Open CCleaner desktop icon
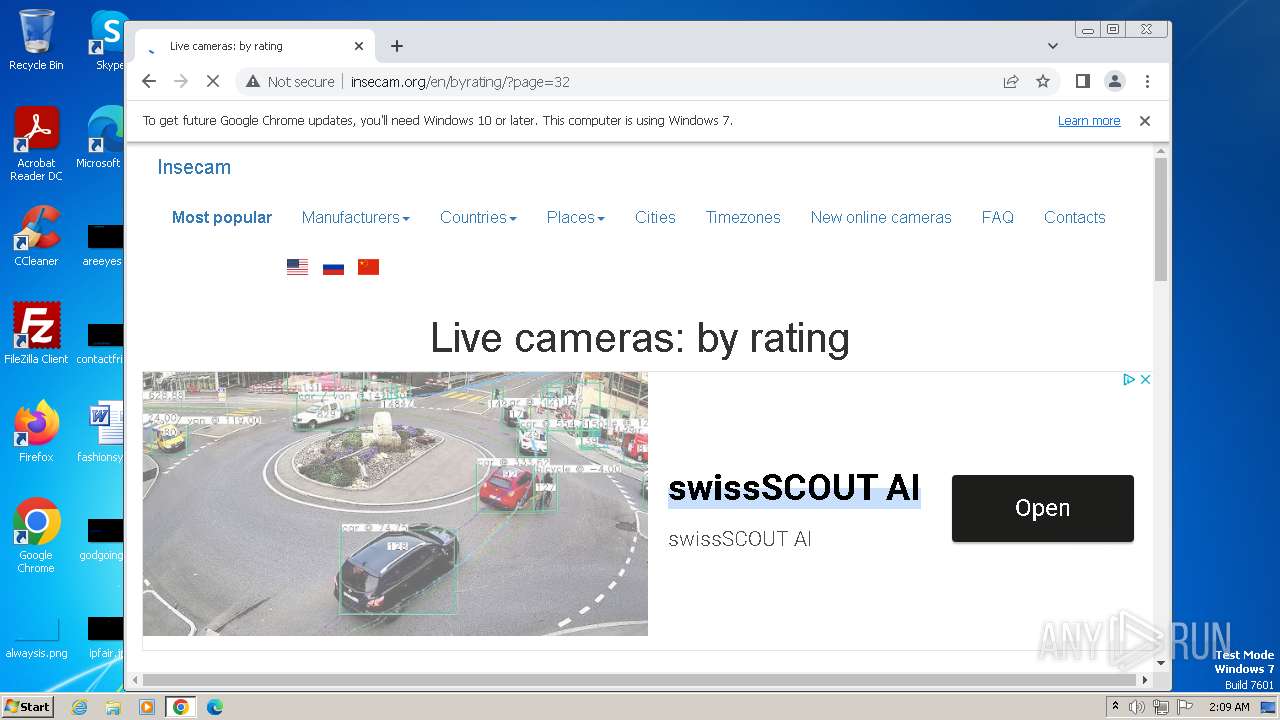The height and width of the screenshot is (720, 1280). coord(36,236)
